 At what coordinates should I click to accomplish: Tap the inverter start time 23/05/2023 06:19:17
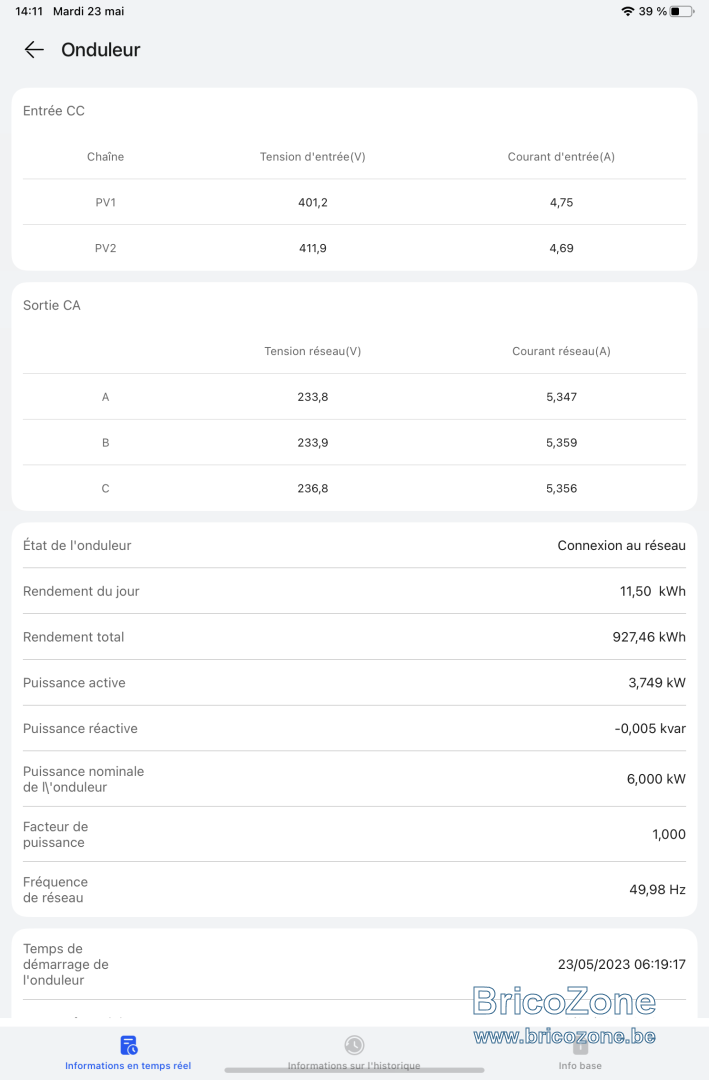click(621, 964)
